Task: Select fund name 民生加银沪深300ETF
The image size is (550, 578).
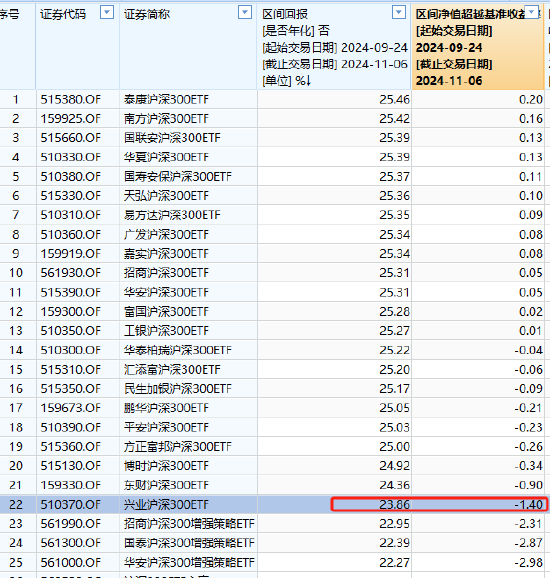Action: (178, 389)
